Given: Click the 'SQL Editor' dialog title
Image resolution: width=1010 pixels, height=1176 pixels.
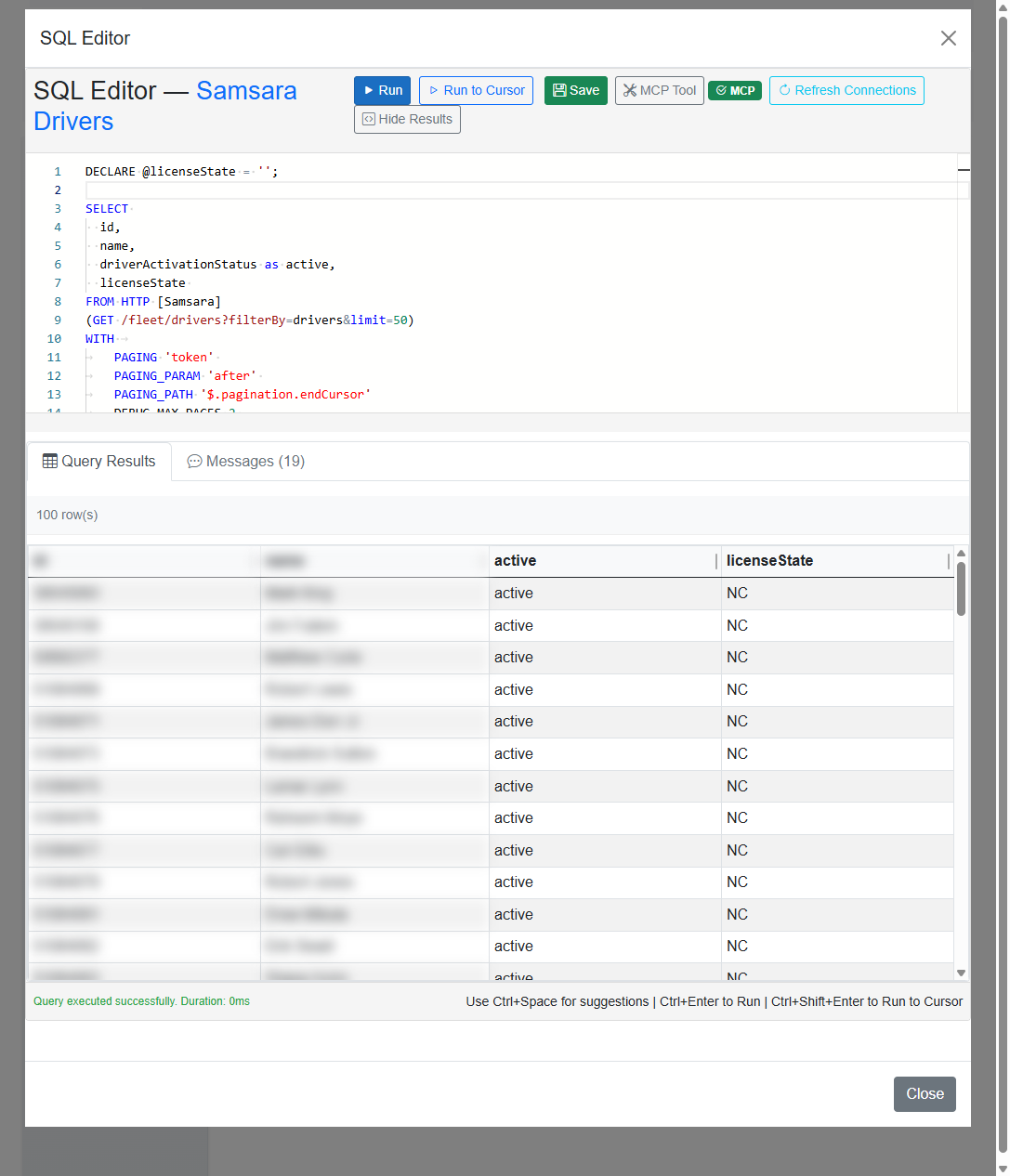Looking at the screenshot, I should [85, 38].
